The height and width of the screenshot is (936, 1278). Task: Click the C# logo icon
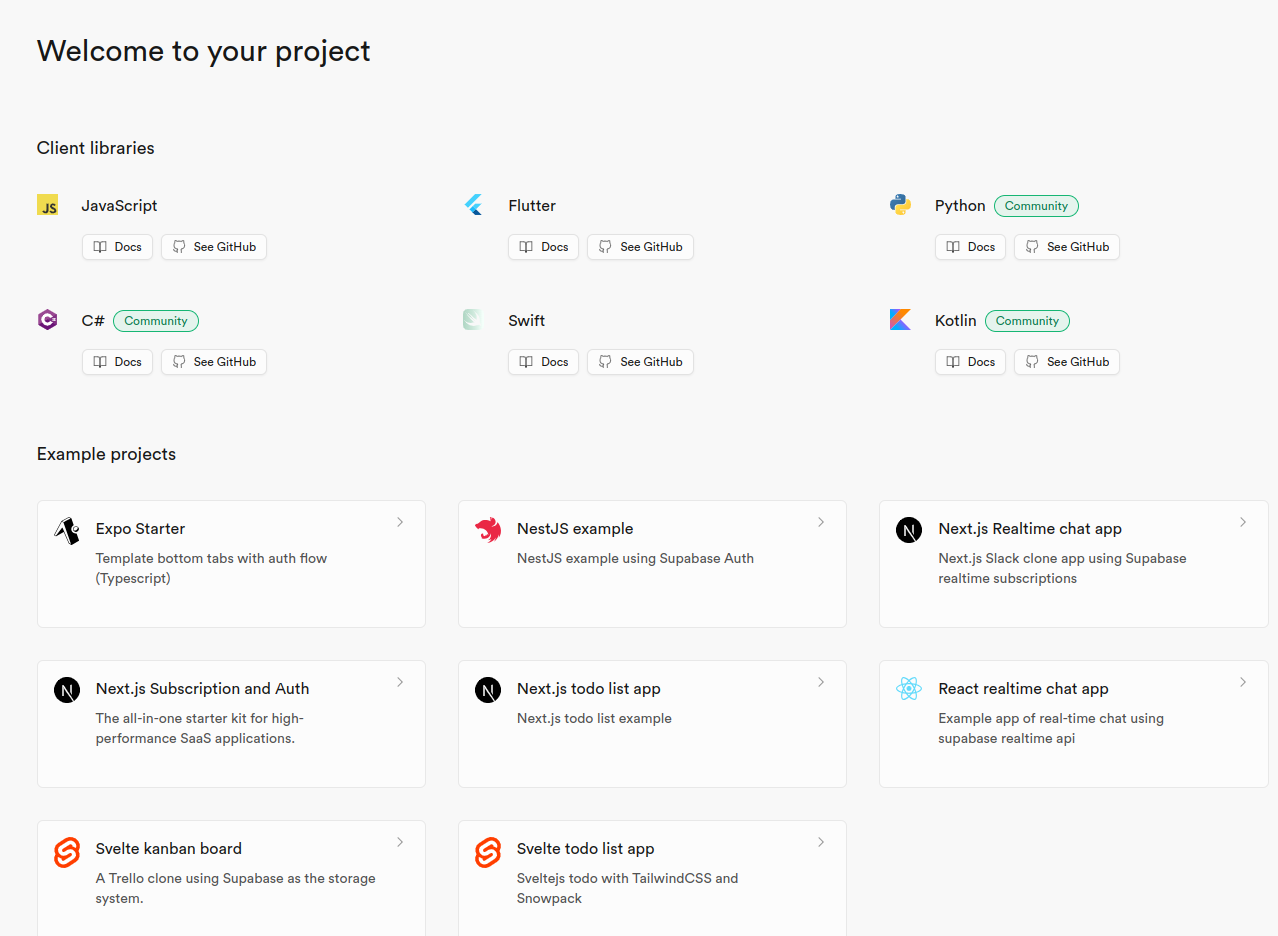(47, 320)
